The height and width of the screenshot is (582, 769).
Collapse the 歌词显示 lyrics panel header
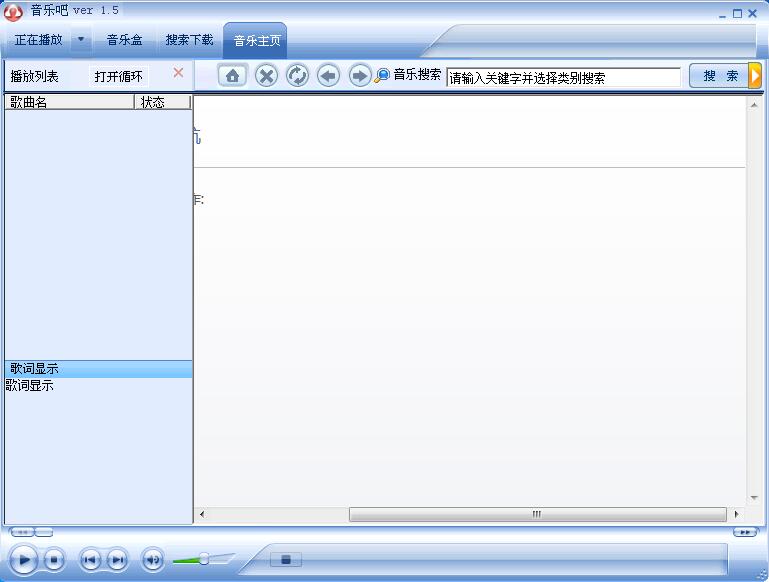pos(98,369)
